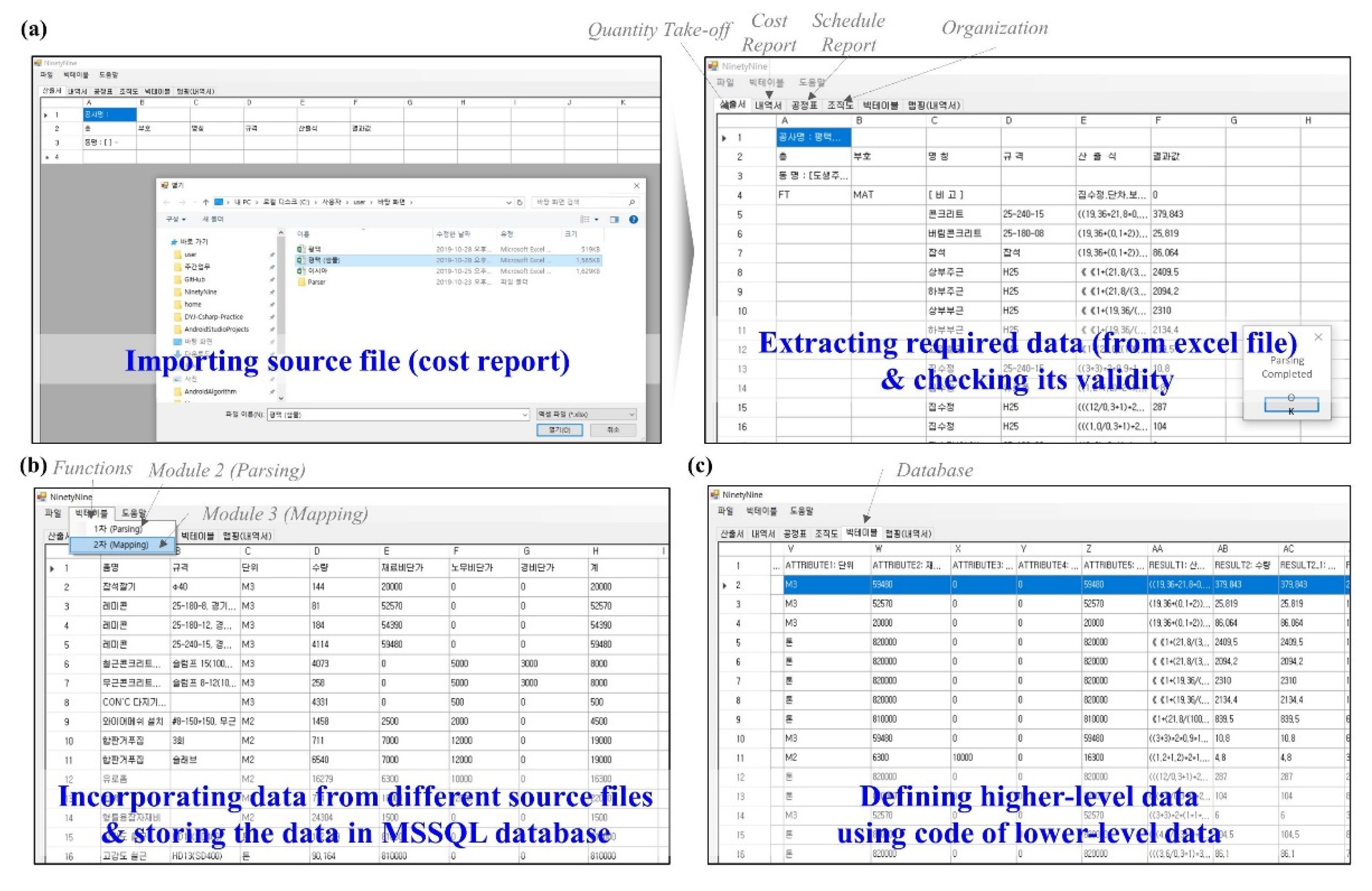
Task: Select the 2차 (Mapping) menu entry
Action: (121, 544)
